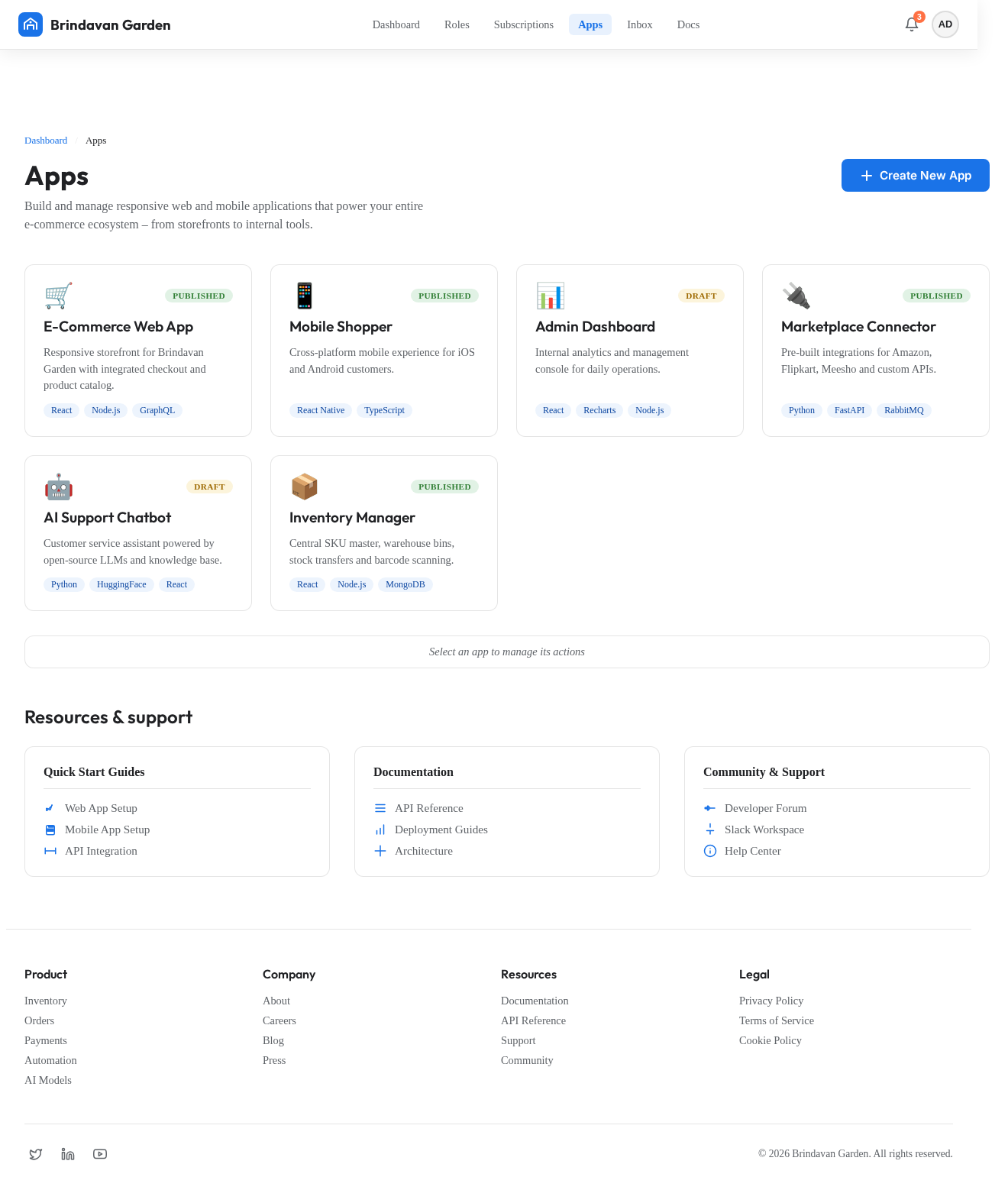Open the Help Center link

tap(753, 851)
